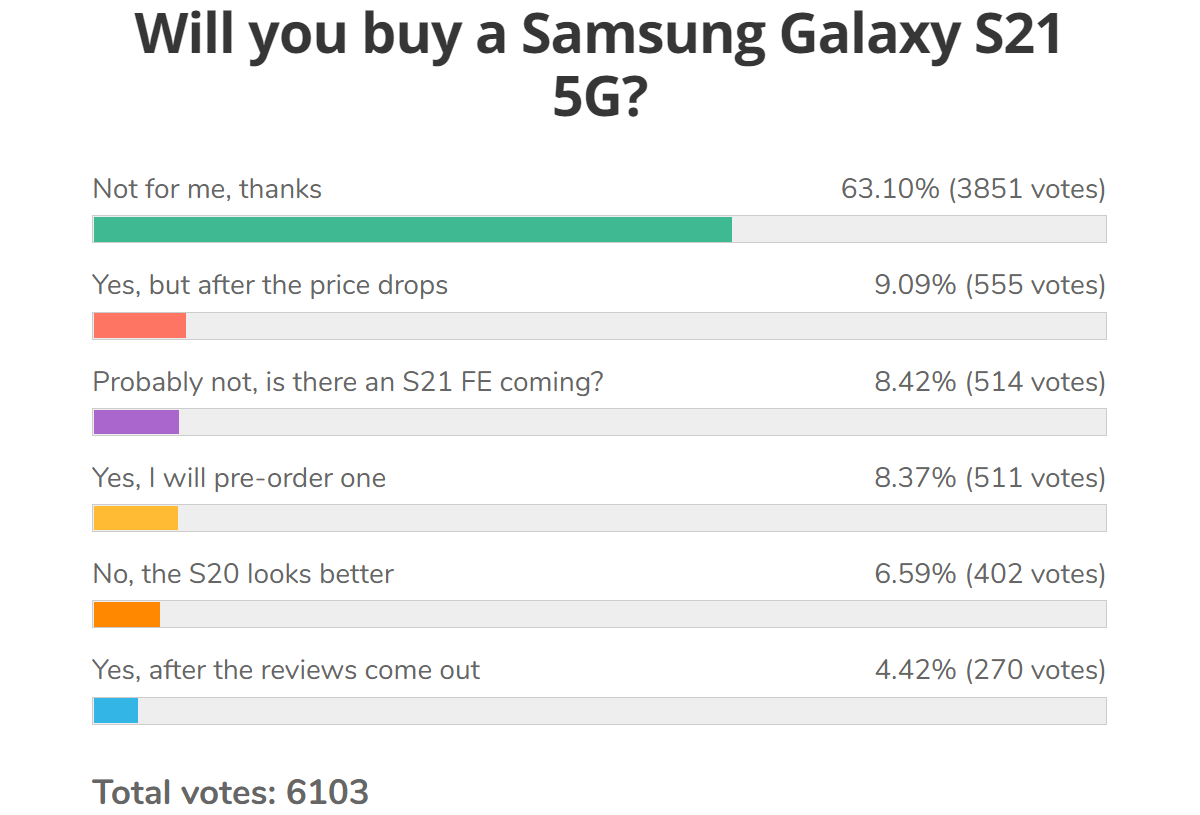
Task: Click the 8.42% (514 votes) figure
Action: [x=990, y=382]
